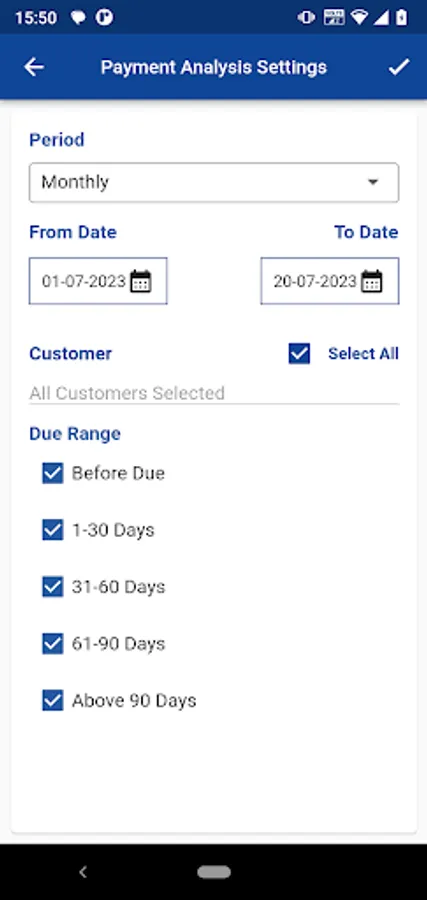Image resolution: width=427 pixels, height=900 pixels.
Task: Tap the home pill navigation handle
Action: [214, 872]
